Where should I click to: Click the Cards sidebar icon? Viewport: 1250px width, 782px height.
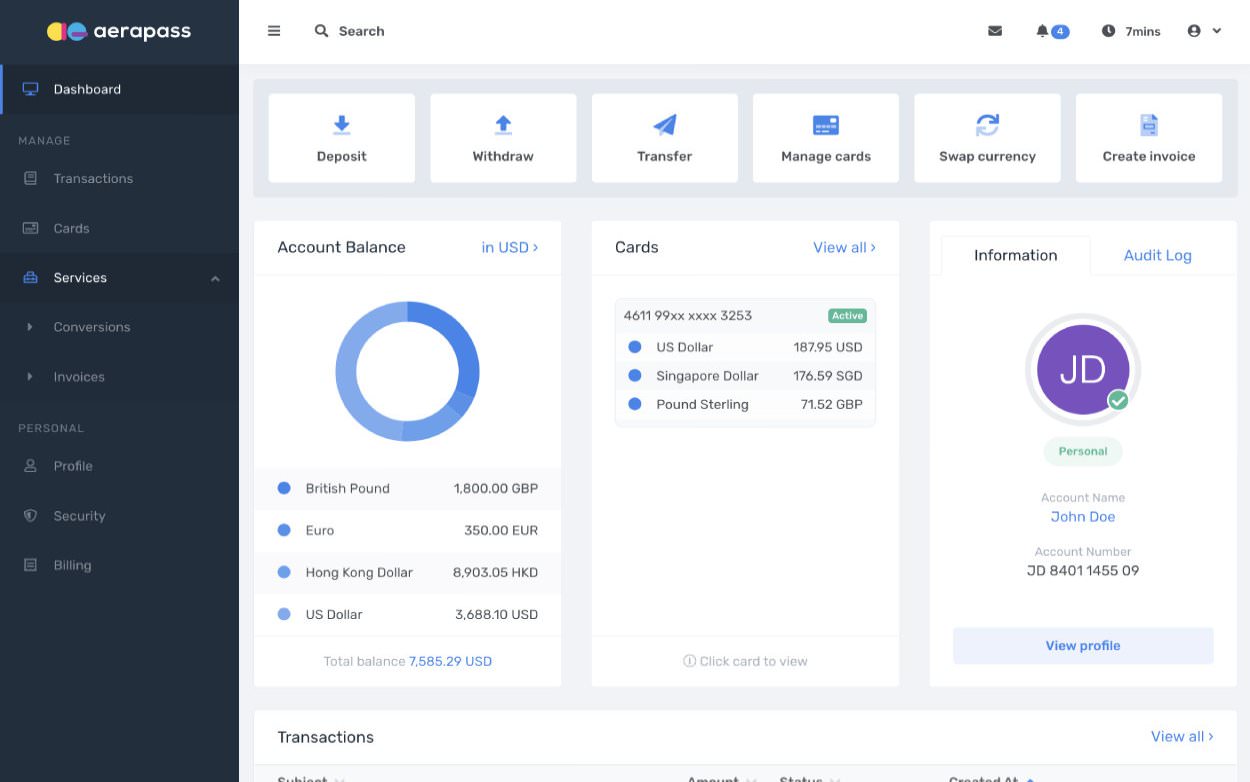30,228
